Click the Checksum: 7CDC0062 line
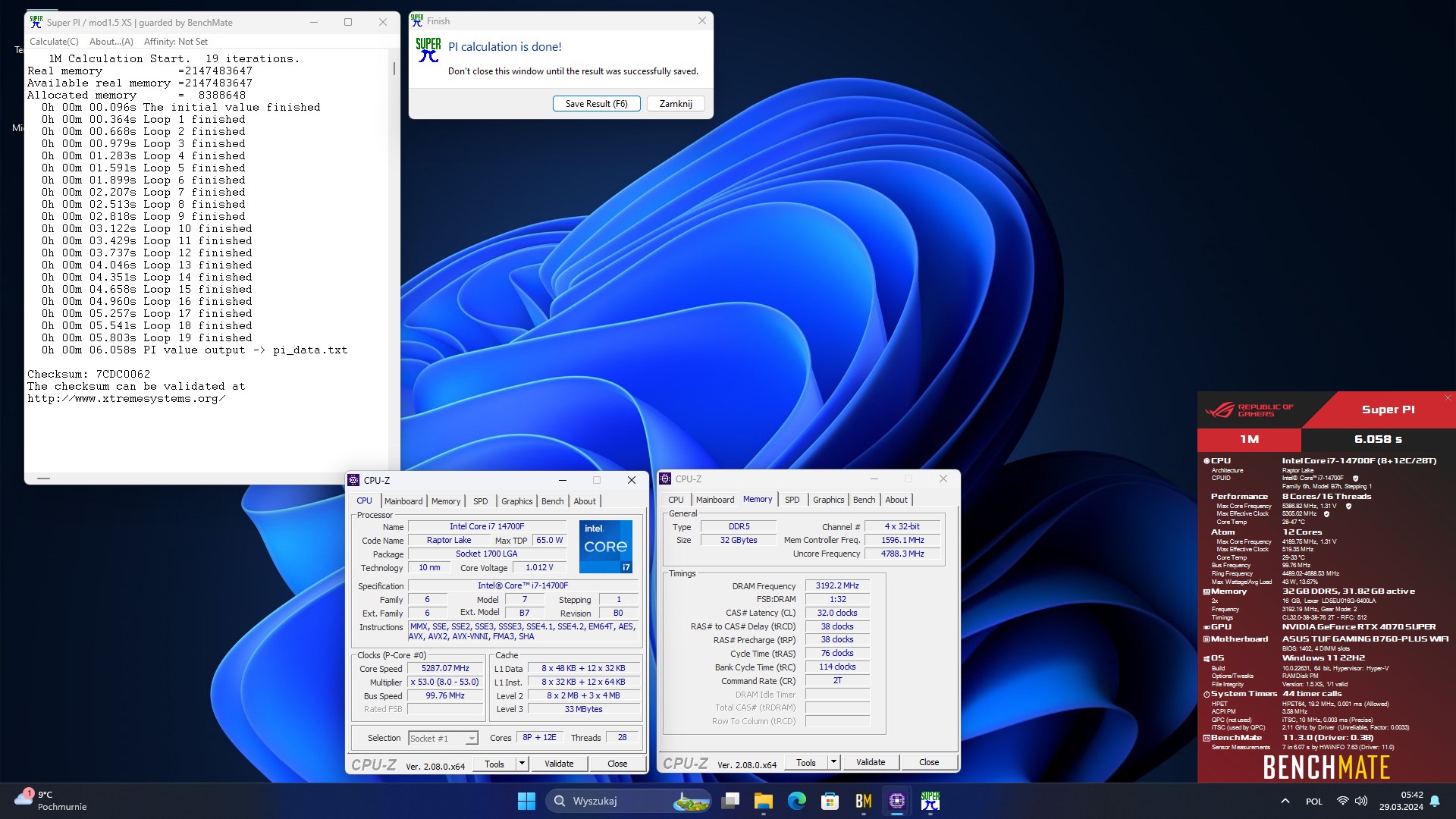Screen dimensions: 1456x819 [x=89, y=375]
